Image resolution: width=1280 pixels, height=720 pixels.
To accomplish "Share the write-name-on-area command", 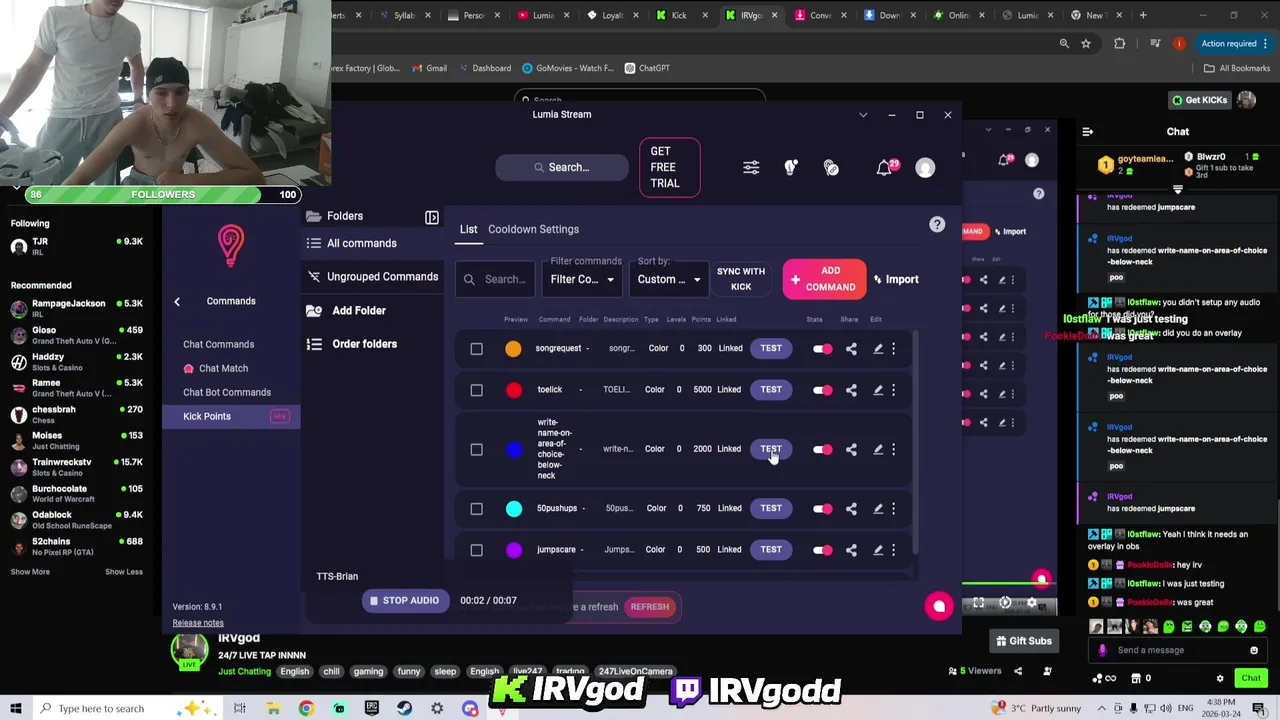I will click(851, 449).
